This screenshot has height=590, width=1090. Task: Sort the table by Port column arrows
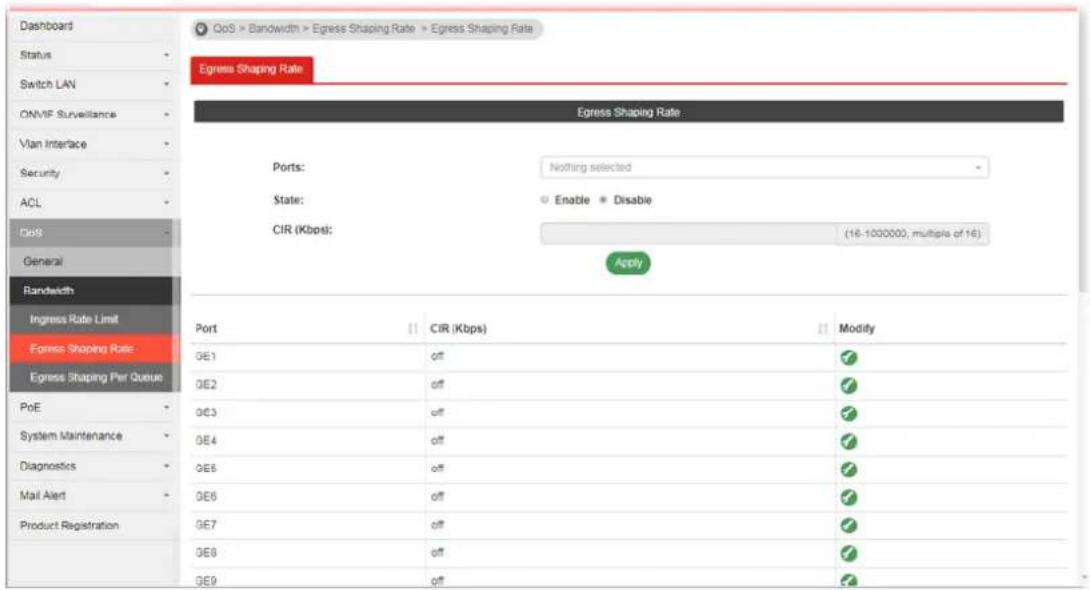[412, 328]
